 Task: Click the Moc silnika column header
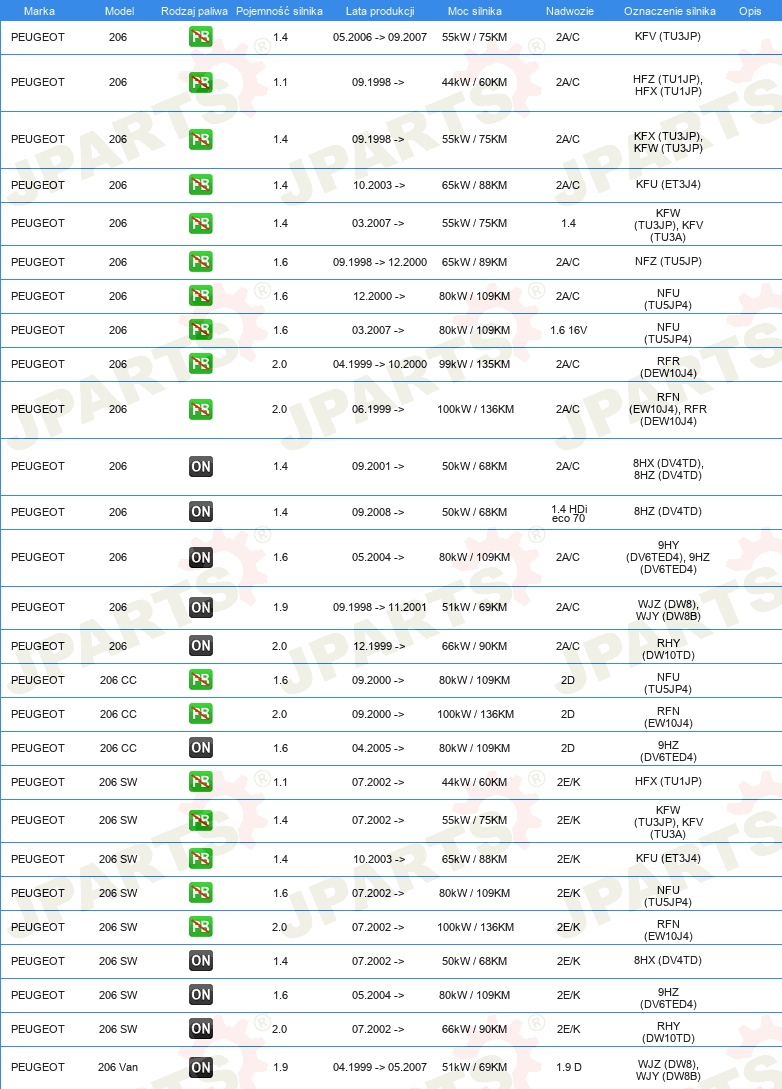point(475,11)
